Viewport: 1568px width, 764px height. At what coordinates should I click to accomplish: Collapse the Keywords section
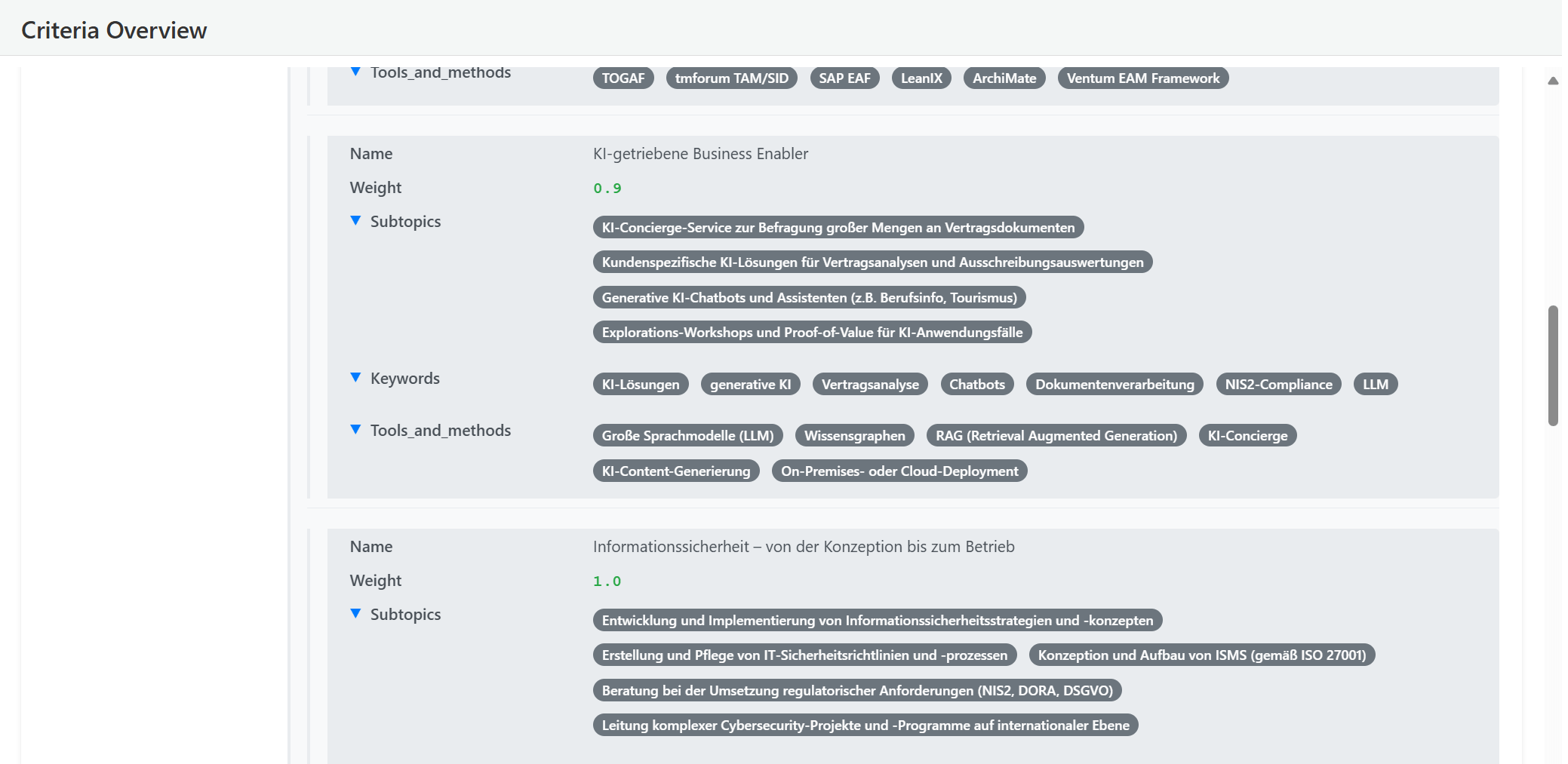point(355,377)
